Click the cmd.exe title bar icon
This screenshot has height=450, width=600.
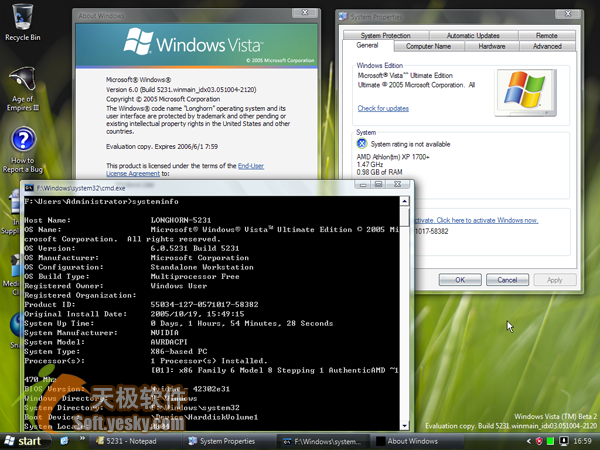29,188
